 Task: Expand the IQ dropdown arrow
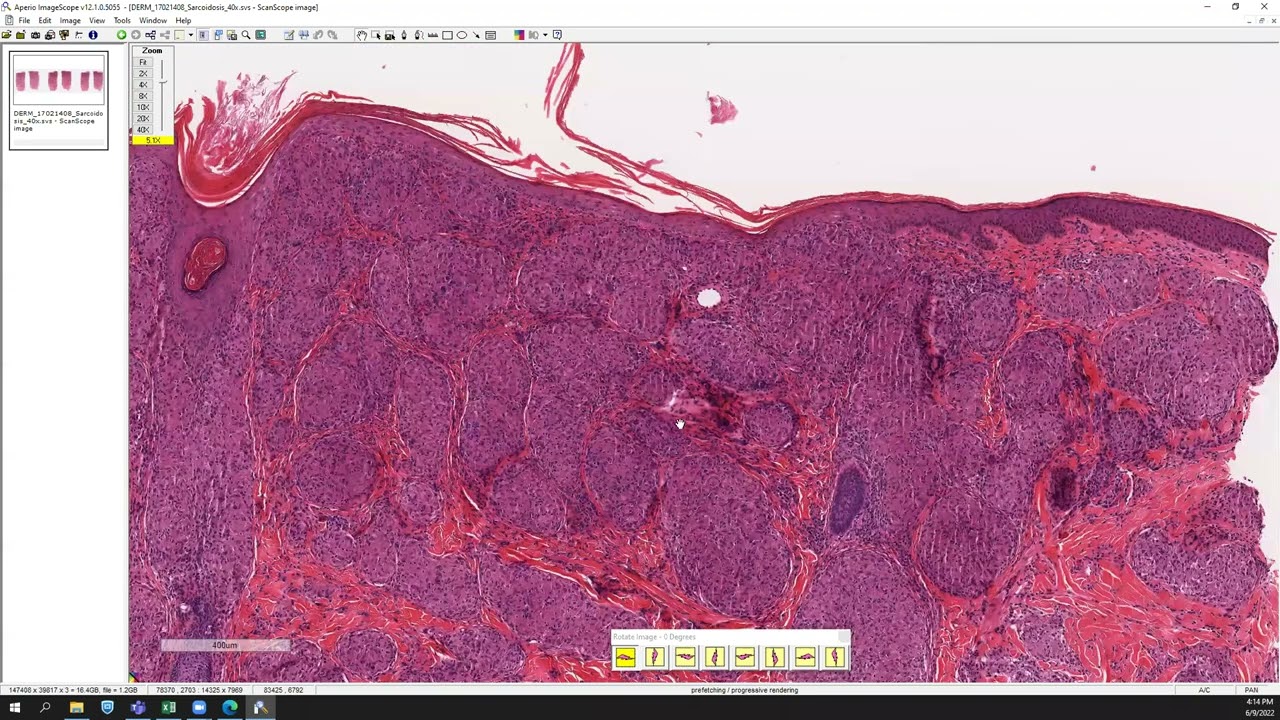click(x=545, y=35)
